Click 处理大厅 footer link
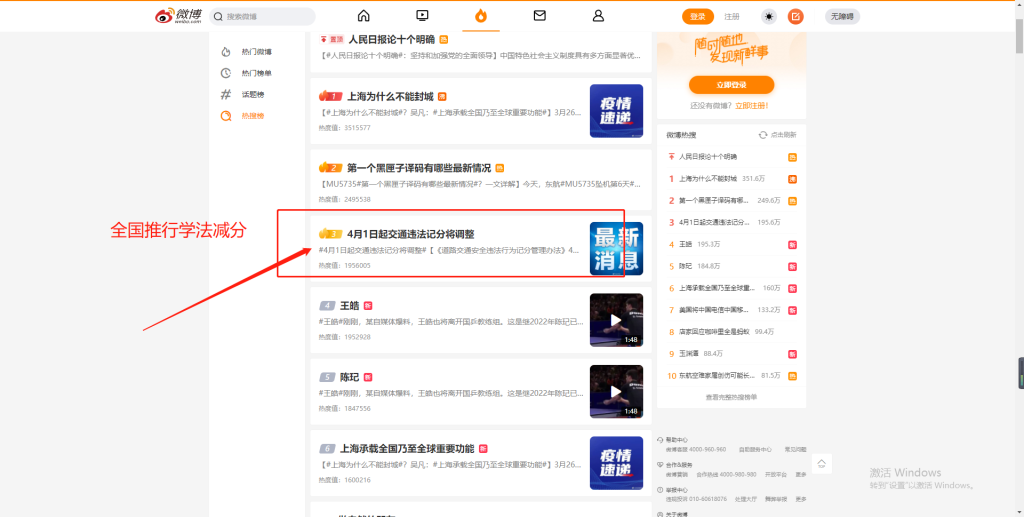This screenshot has height=517, width=1024. (745, 499)
